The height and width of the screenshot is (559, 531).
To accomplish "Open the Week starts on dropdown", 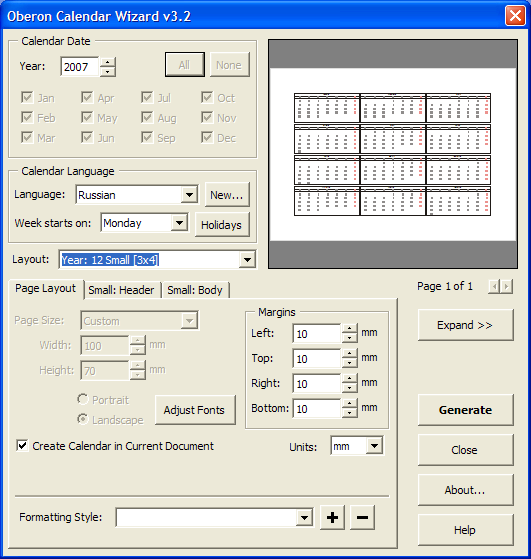I will (x=179, y=223).
